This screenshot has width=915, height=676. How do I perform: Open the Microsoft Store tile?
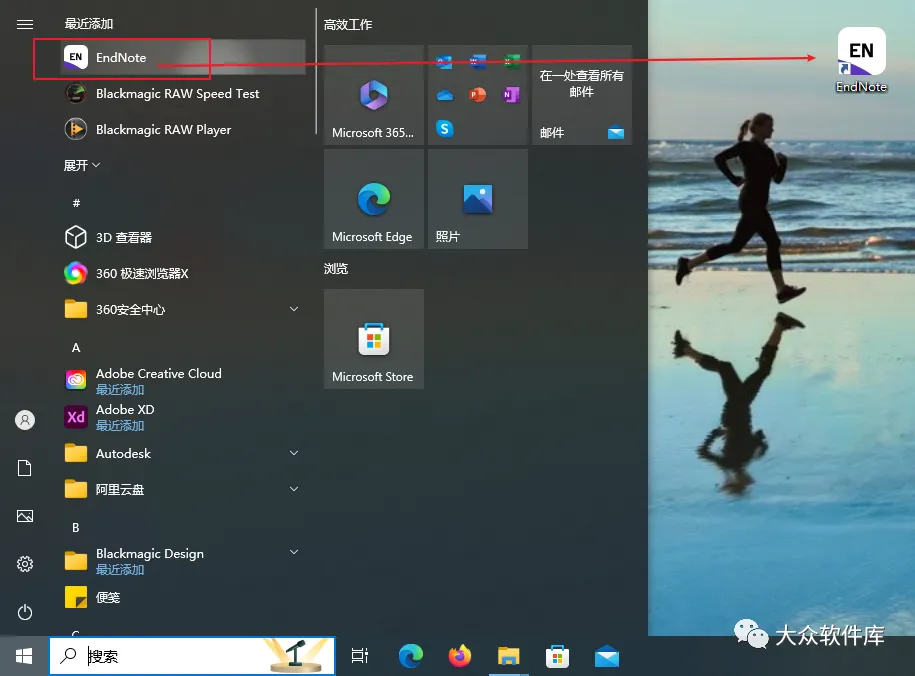(373, 339)
